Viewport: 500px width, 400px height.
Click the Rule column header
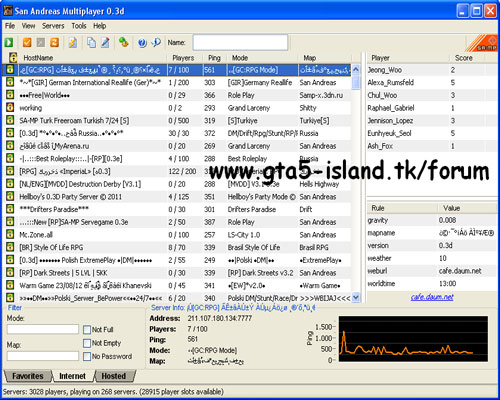coord(402,208)
